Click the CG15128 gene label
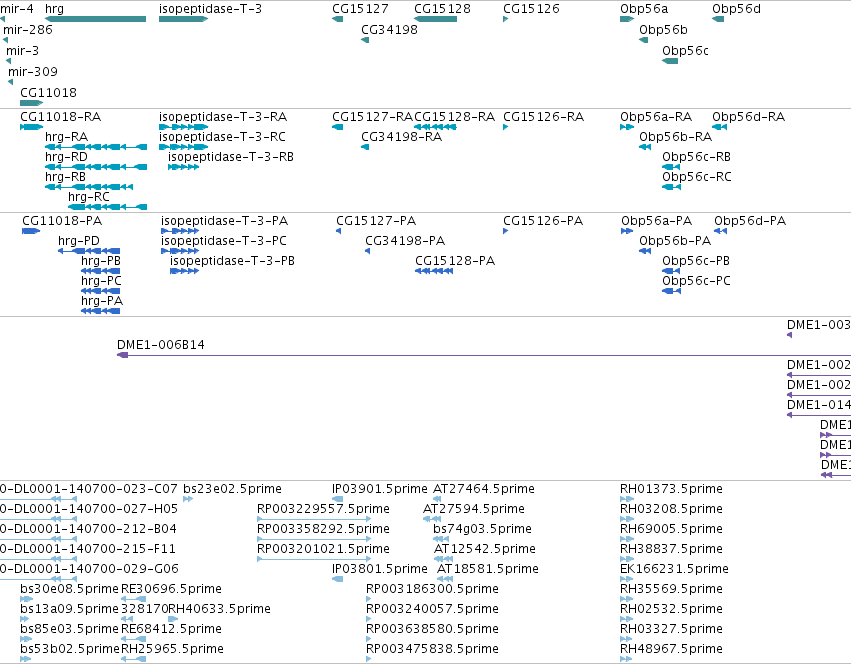Screen dimensions: 851x664 pos(442,9)
